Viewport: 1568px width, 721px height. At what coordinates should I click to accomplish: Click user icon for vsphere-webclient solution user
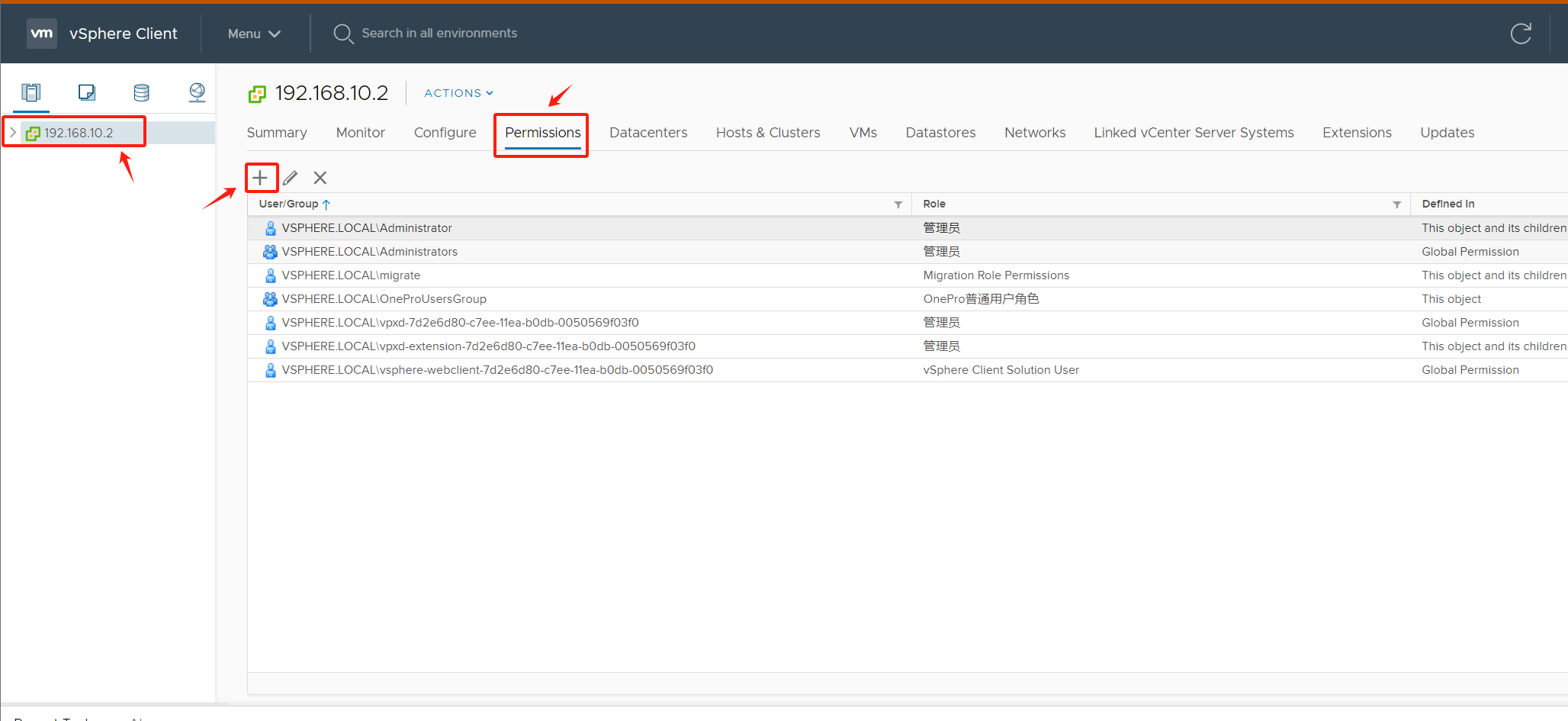pos(270,370)
